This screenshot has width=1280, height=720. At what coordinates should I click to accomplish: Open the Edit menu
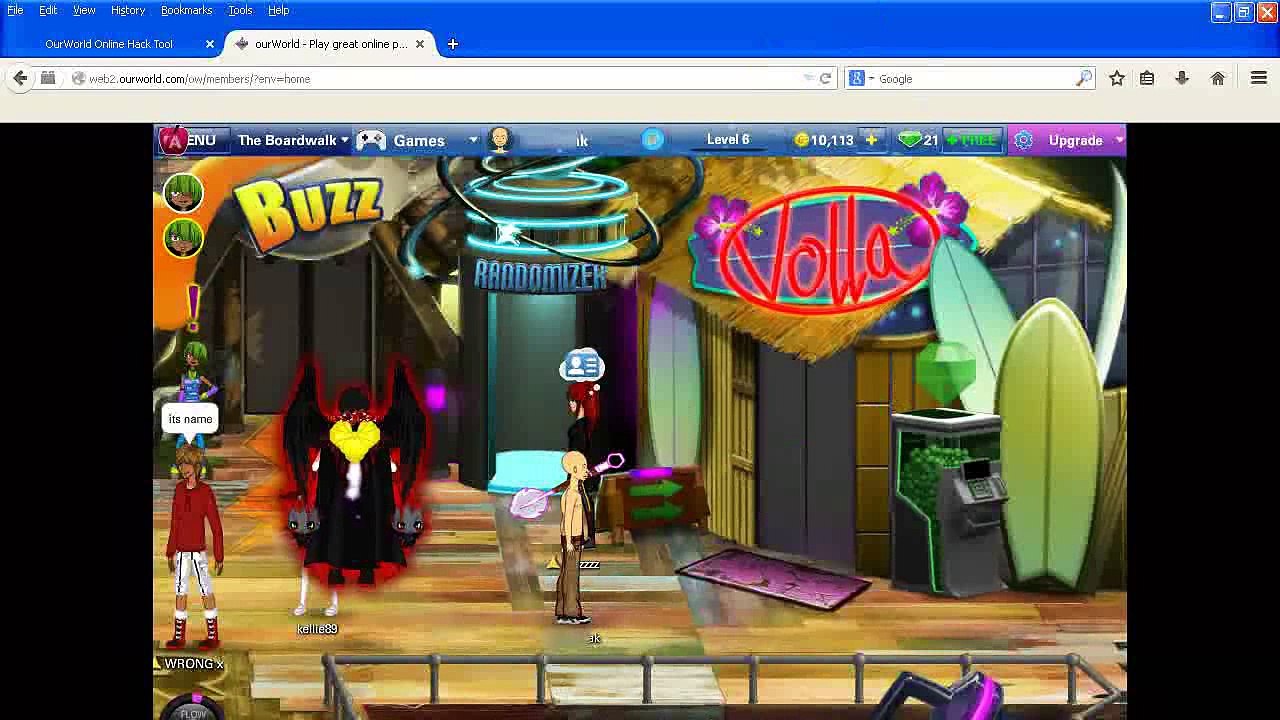pyautogui.click(x=48, y=10)
